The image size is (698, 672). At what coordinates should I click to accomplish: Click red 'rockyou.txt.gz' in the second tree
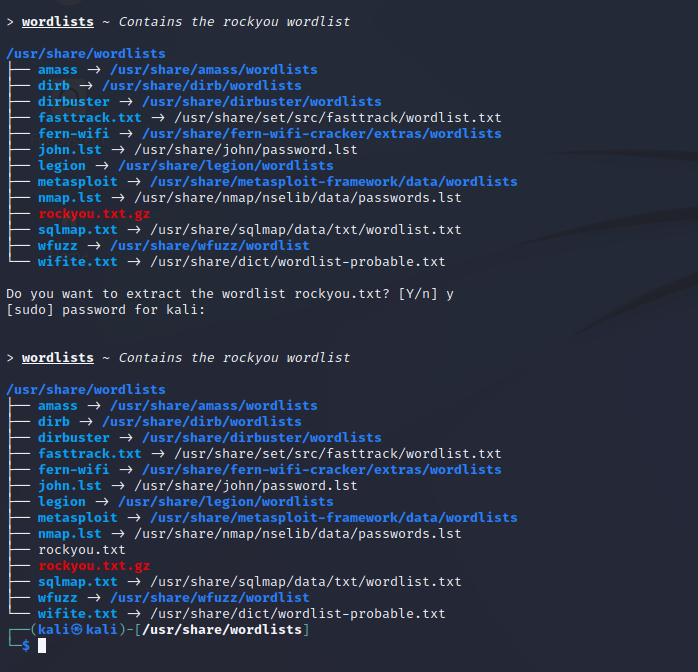[94, 566]
